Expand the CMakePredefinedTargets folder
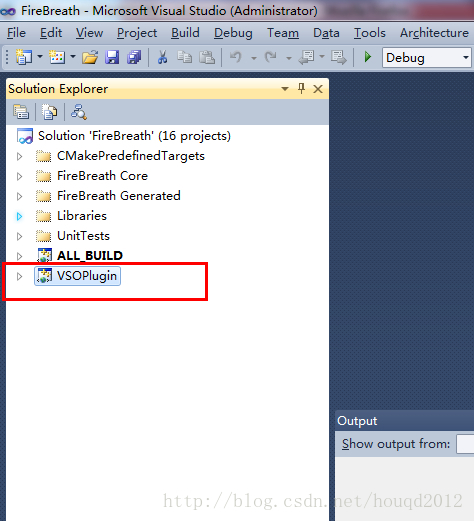The height and width of the screenshot is (521, 474). pyautogui.click(x=19, y=156)
